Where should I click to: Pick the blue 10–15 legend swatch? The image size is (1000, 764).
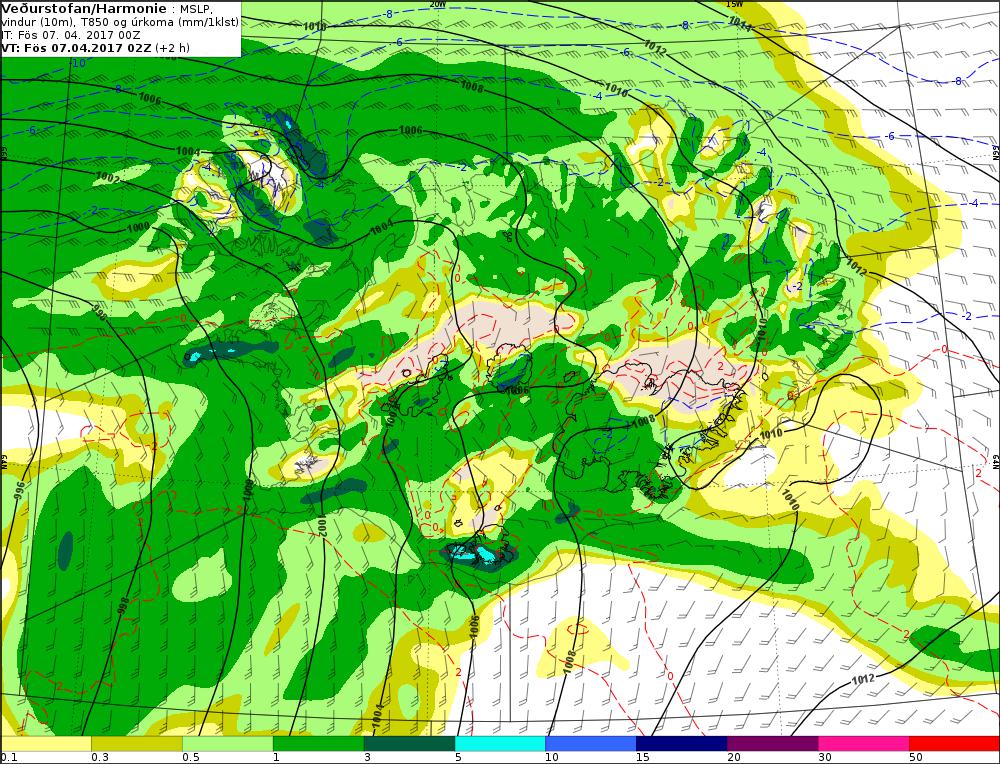coord(591,744)
